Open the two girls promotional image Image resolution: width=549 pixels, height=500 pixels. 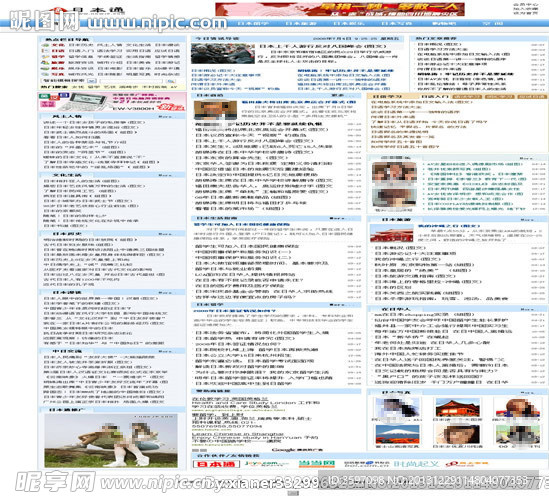(111, 440)
